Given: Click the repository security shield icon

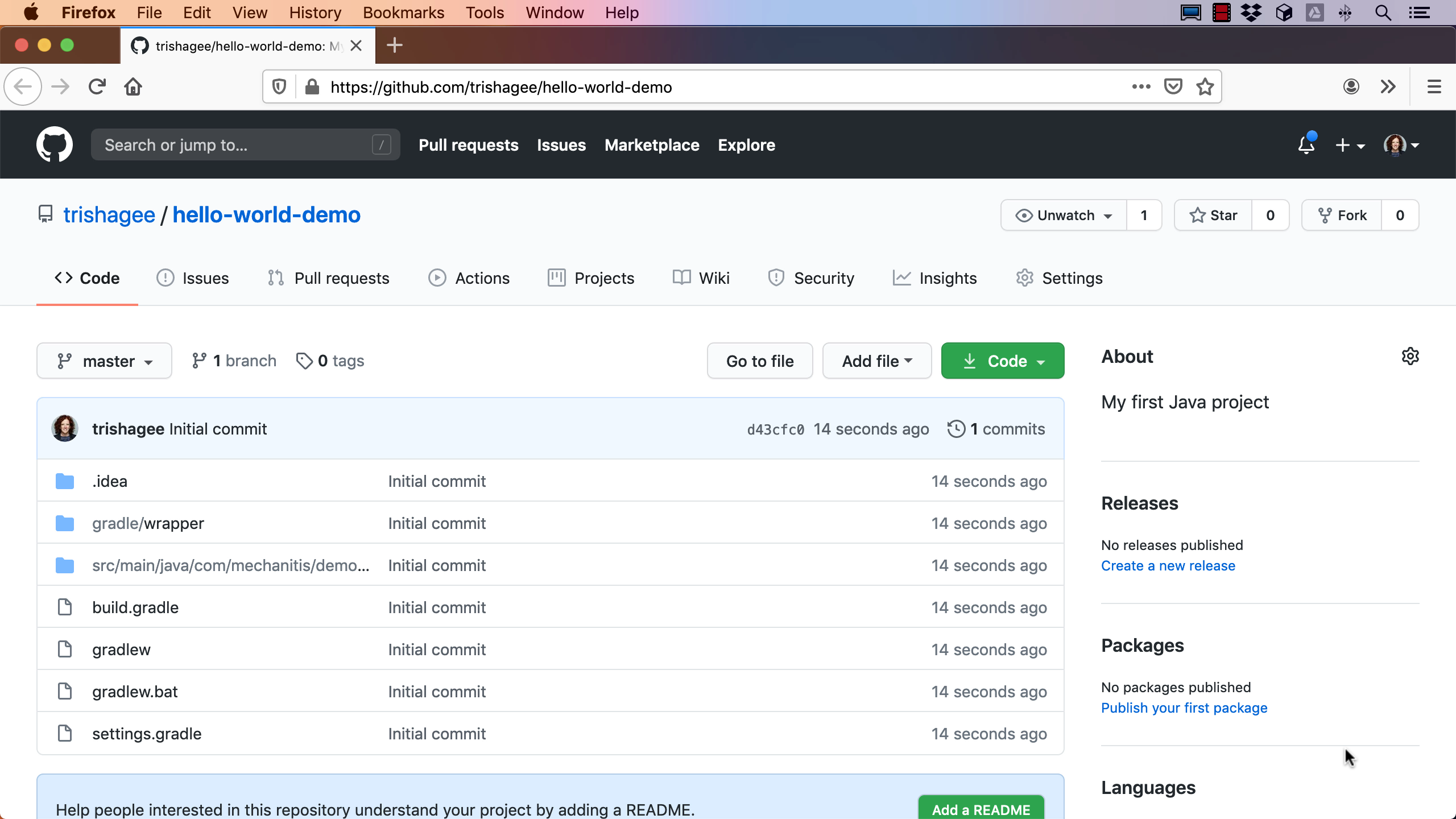Looking at the screenshot, I should [x=776, y=278].
